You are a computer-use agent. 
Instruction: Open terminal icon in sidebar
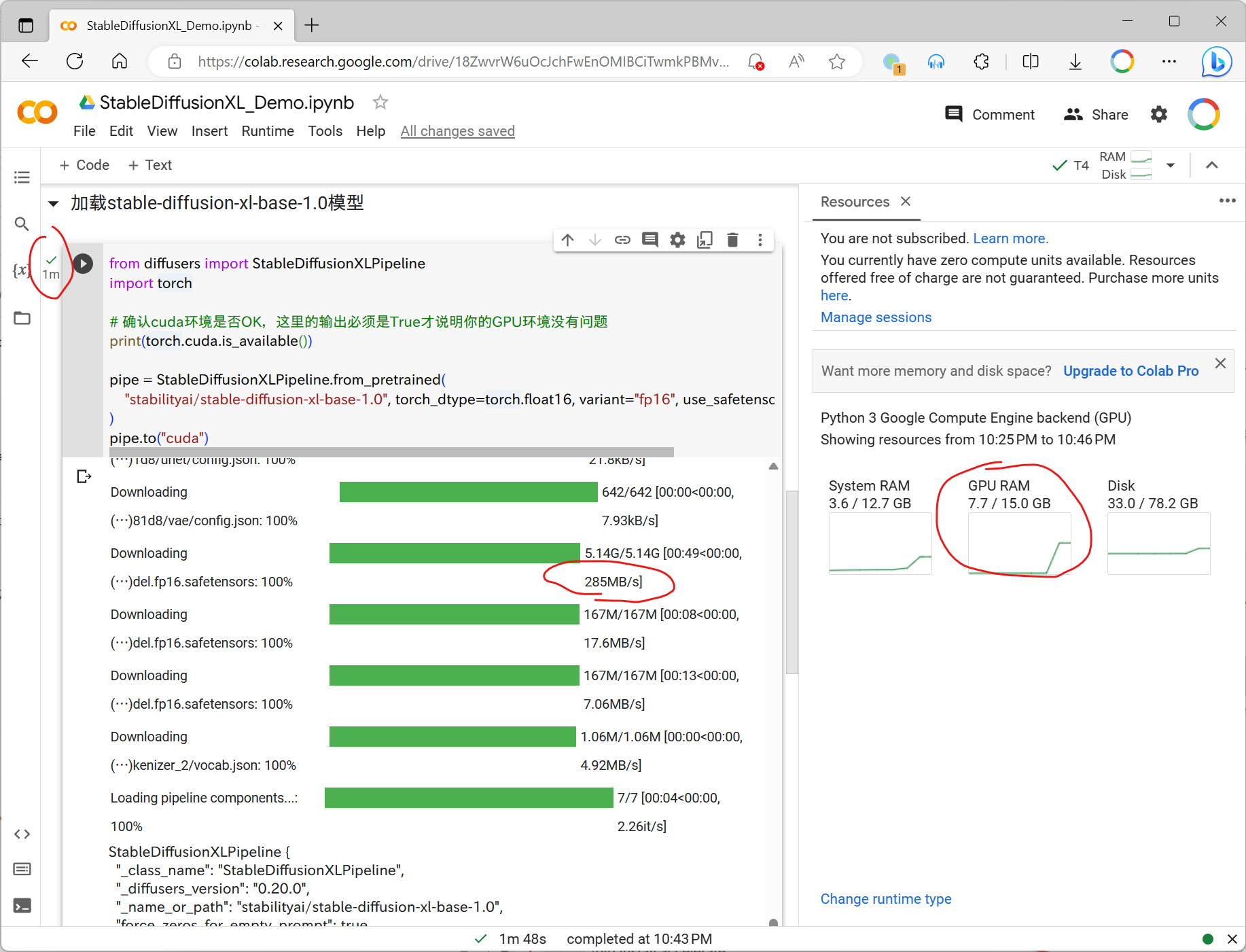(x=22, y=905)
